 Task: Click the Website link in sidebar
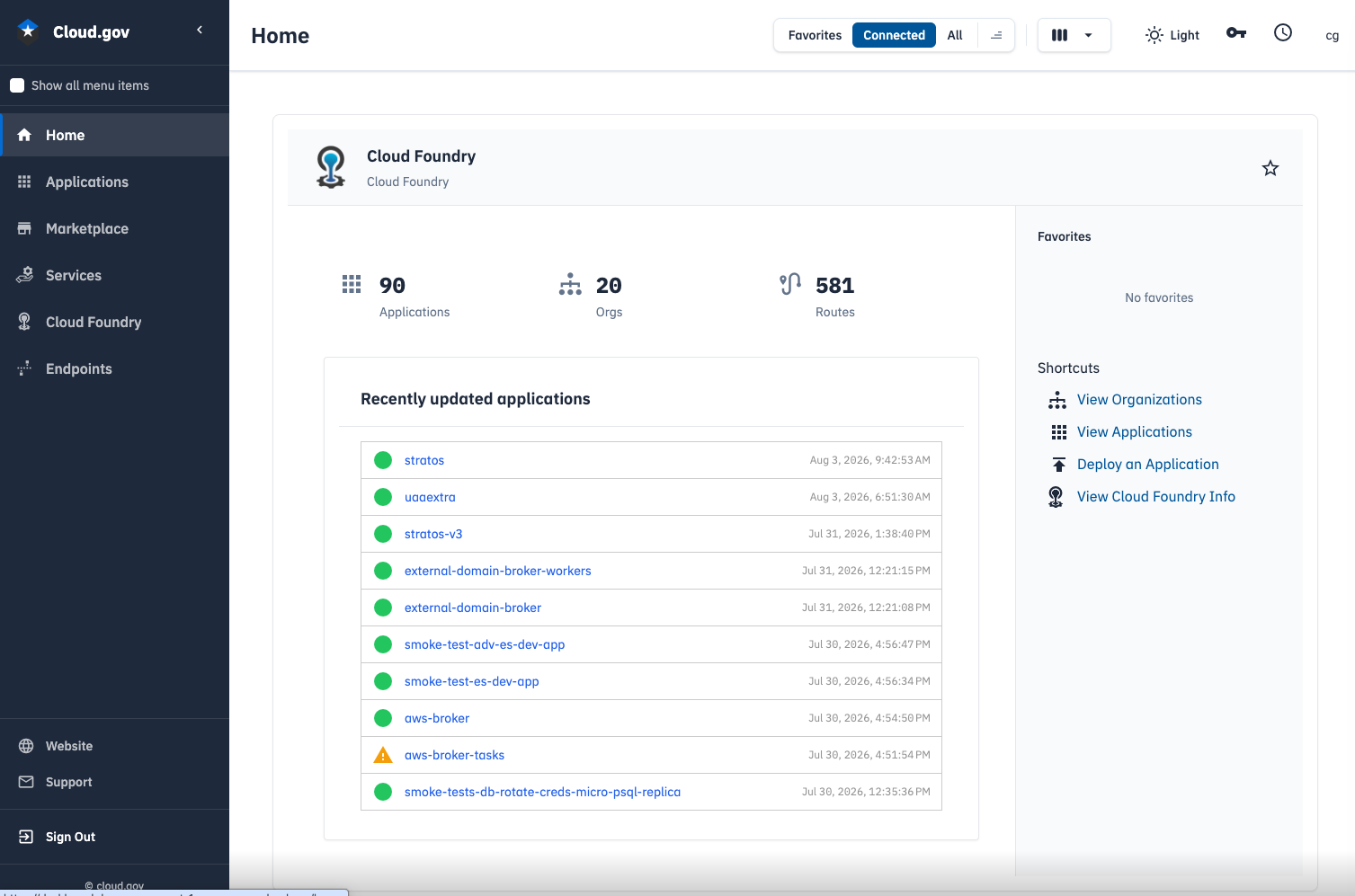pos(69,746)
